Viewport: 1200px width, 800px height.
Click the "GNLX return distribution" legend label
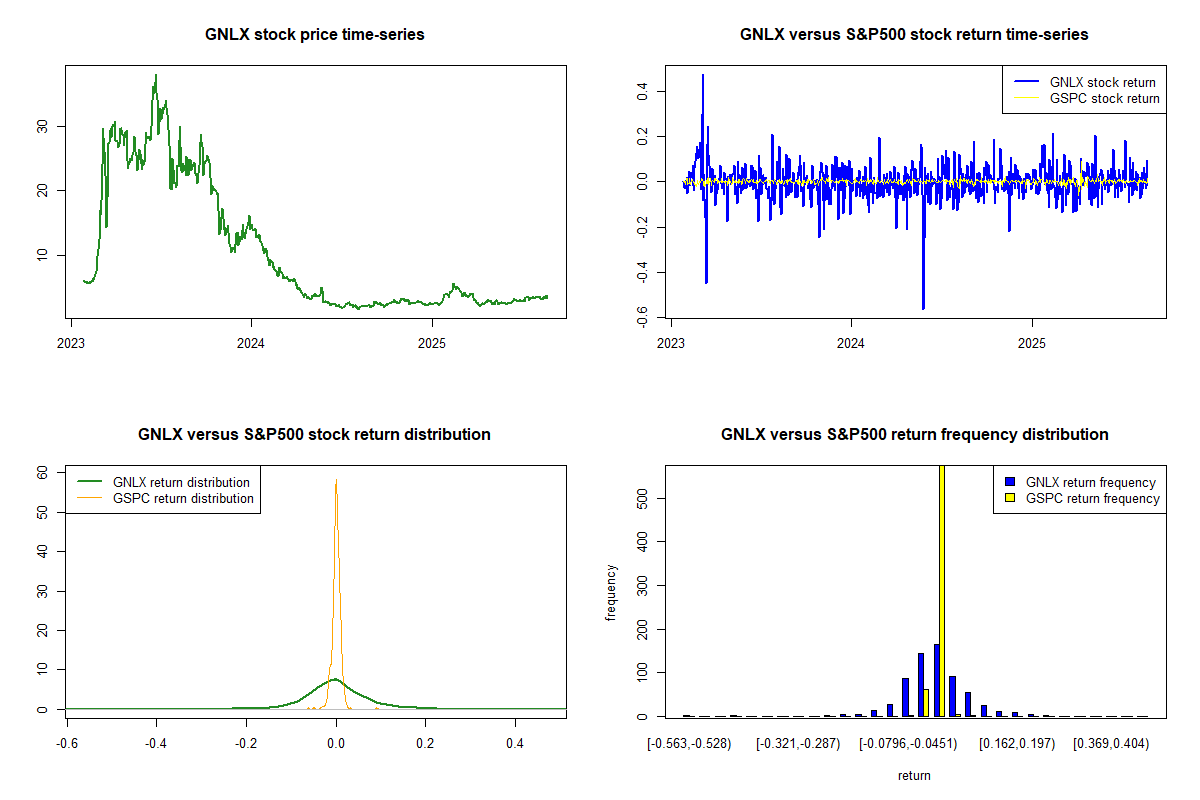click(x=181, y=482)
